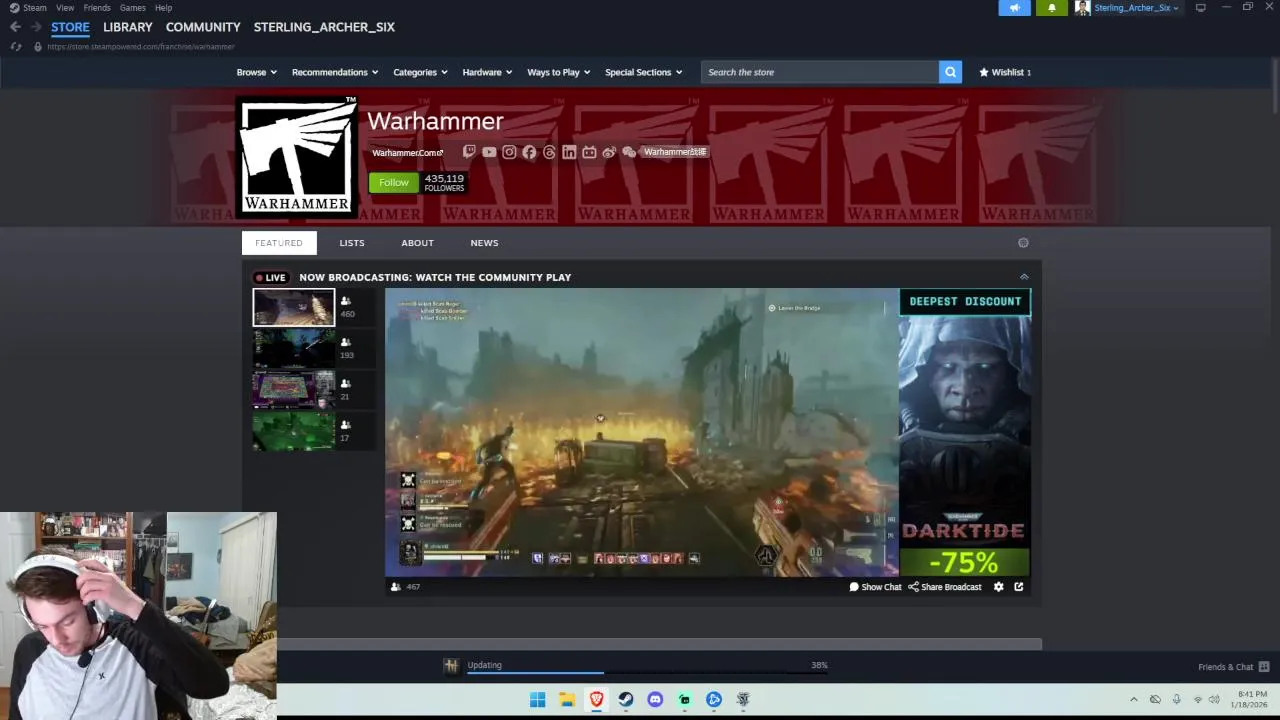Open the Twitch social link icon
This screenshot has height=720, width=1280.
469,152
